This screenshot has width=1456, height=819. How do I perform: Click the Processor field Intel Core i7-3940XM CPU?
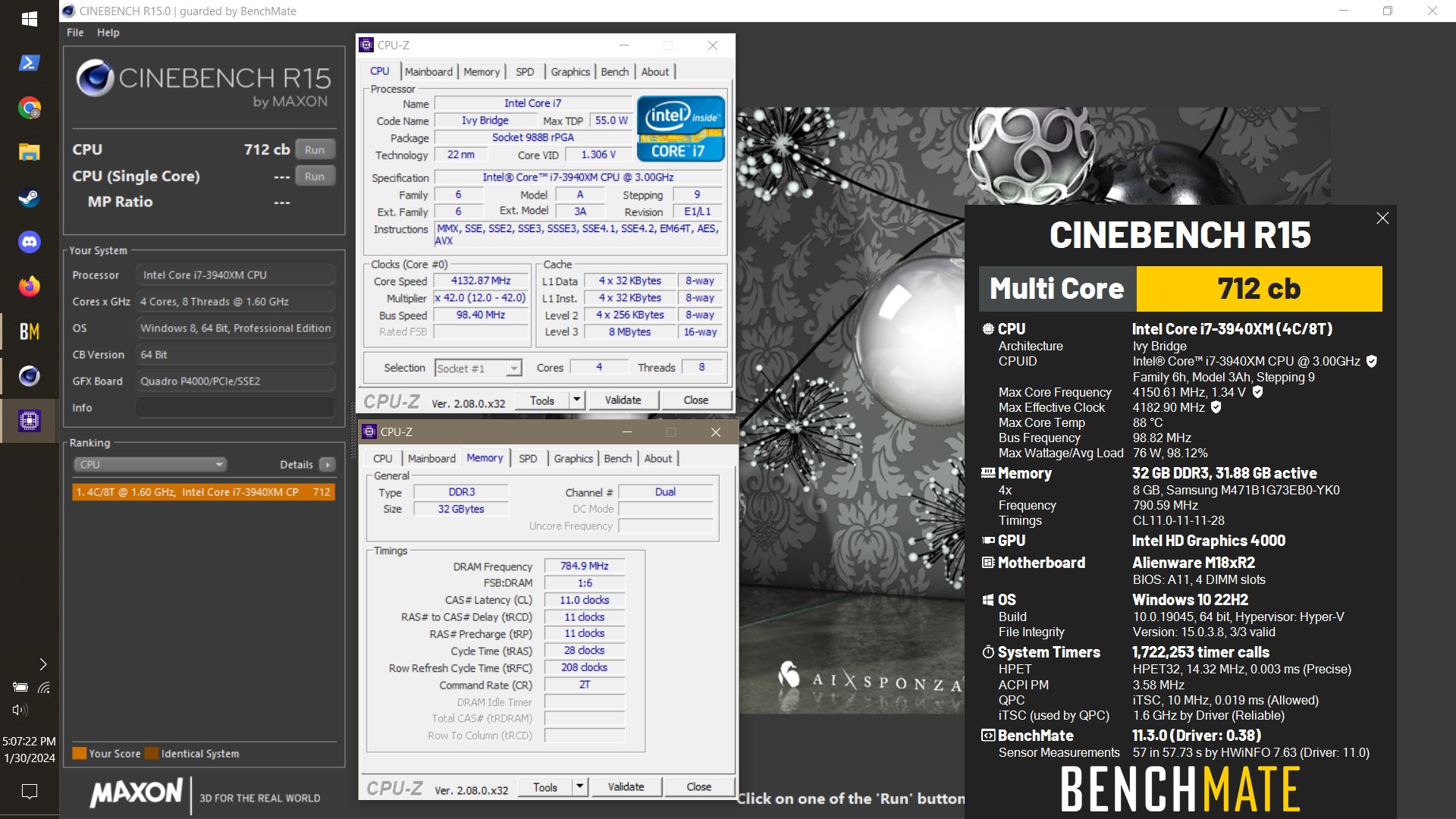235,275
